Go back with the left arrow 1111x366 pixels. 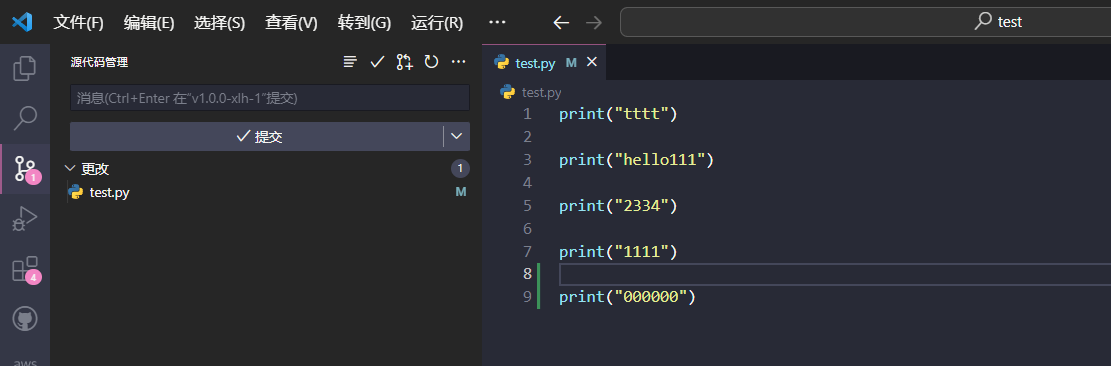561,23
